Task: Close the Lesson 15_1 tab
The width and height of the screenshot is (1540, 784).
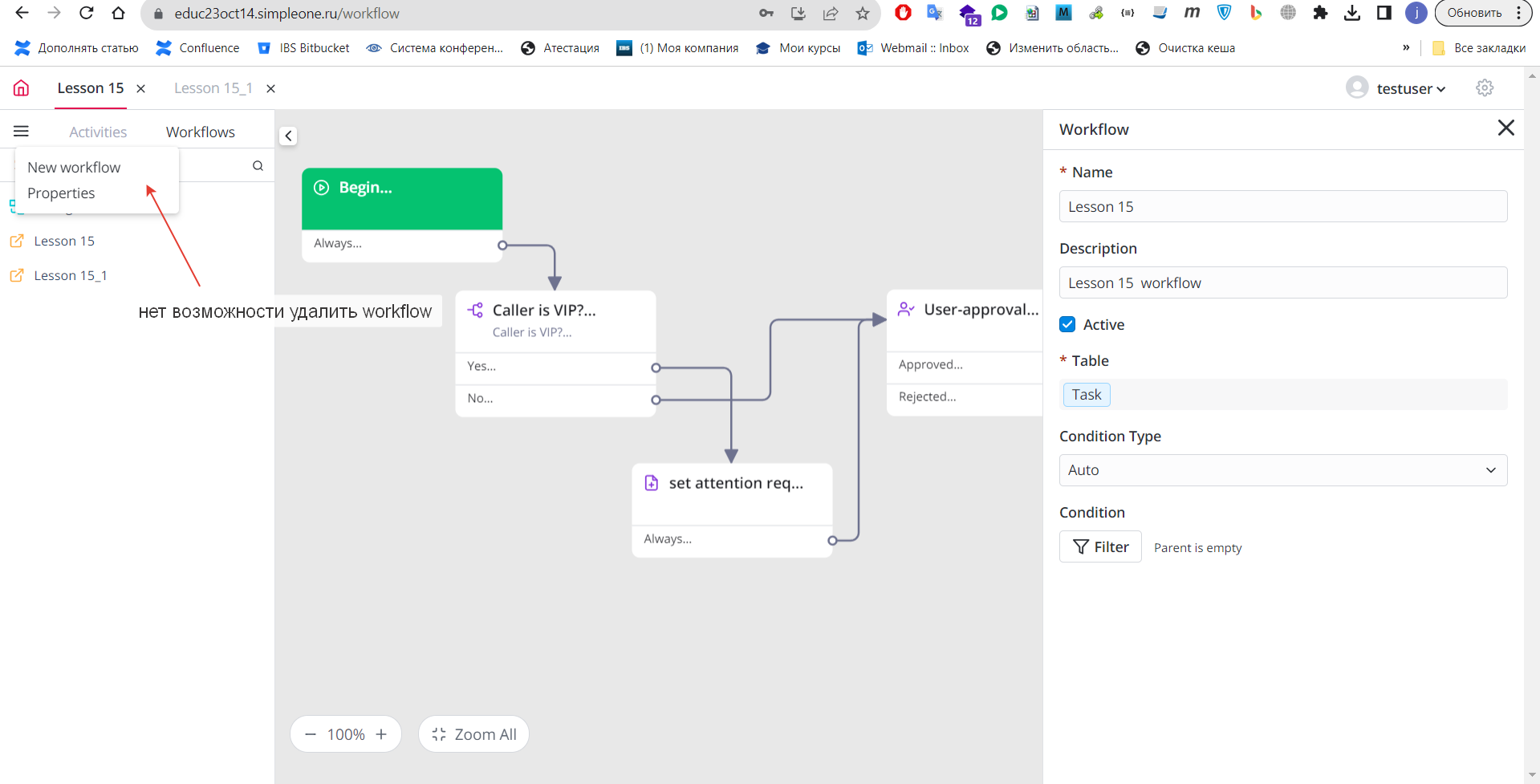Action: click(271, 88)
